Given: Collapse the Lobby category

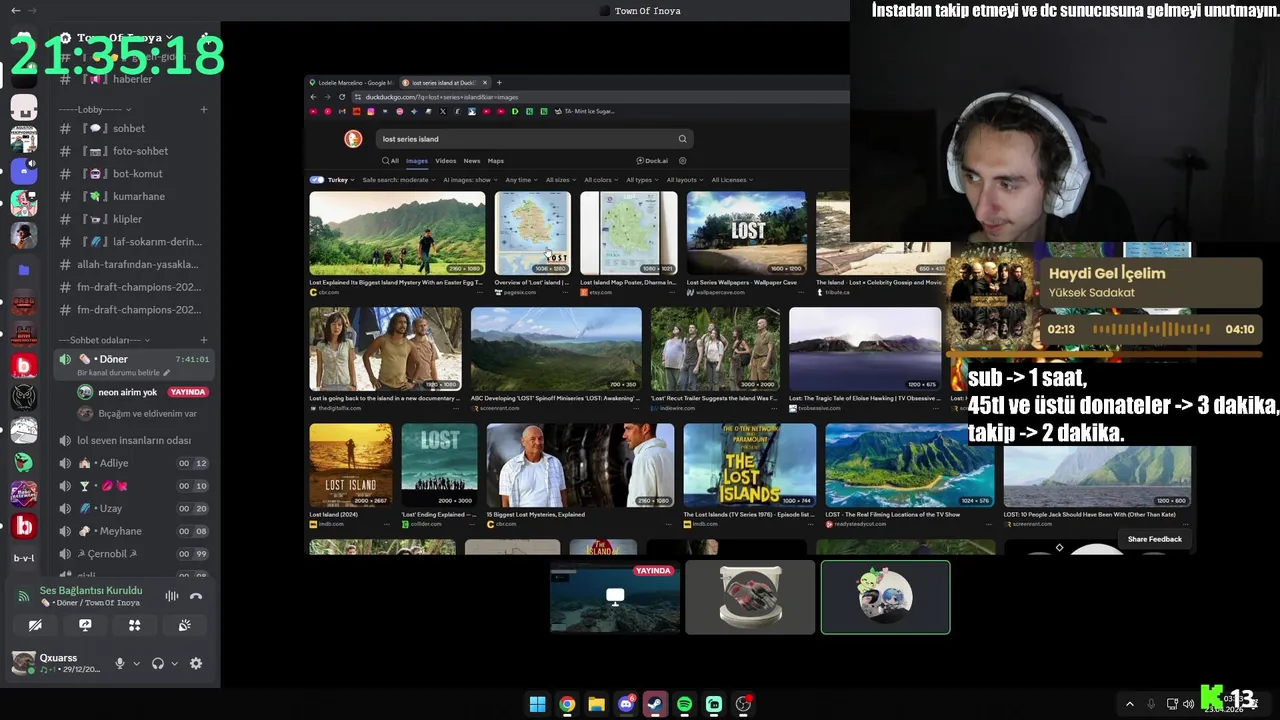Looking at the screenshot, I should 95,109.
